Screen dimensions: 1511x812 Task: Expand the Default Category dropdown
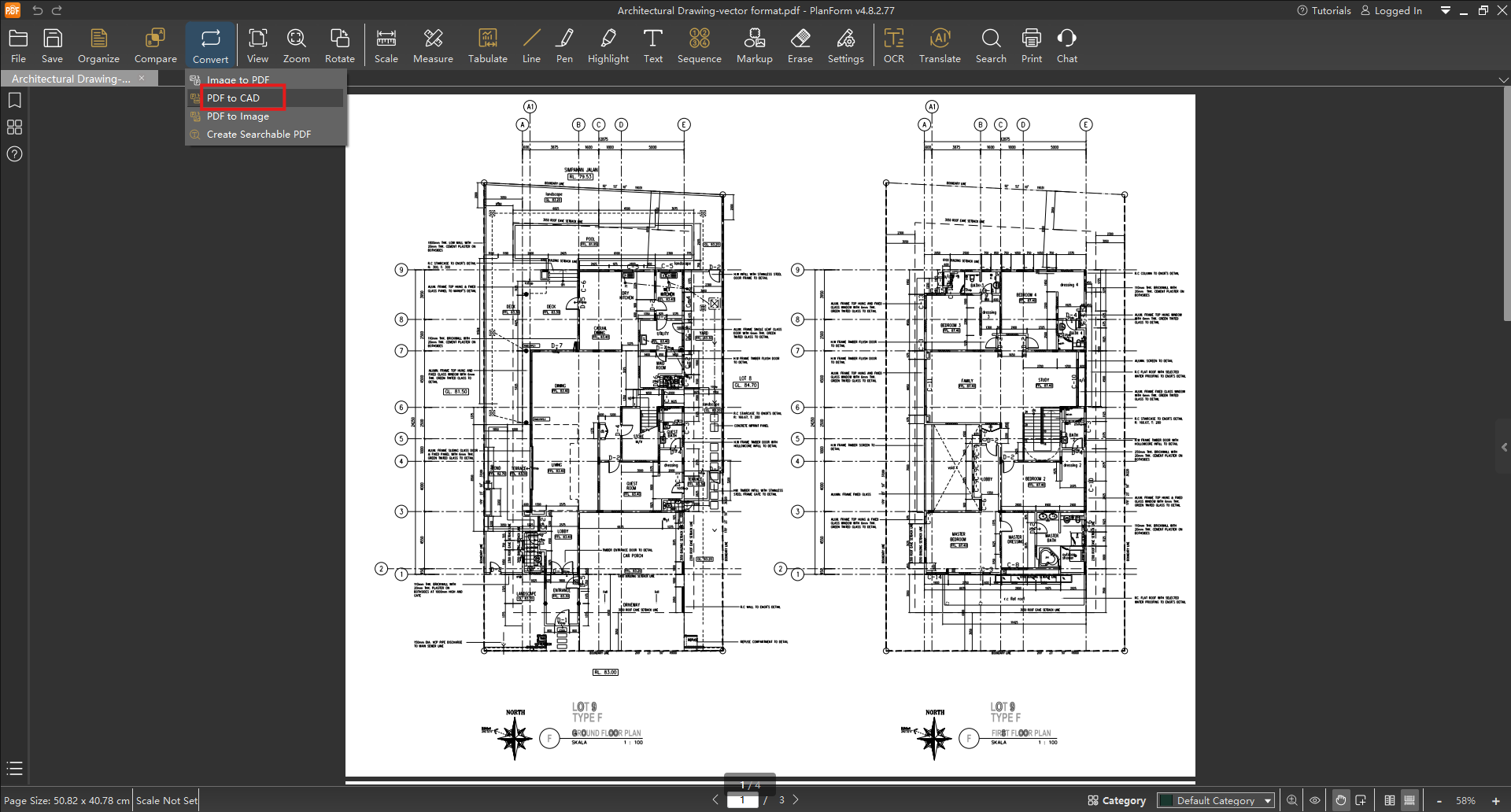click(1267, 800)
